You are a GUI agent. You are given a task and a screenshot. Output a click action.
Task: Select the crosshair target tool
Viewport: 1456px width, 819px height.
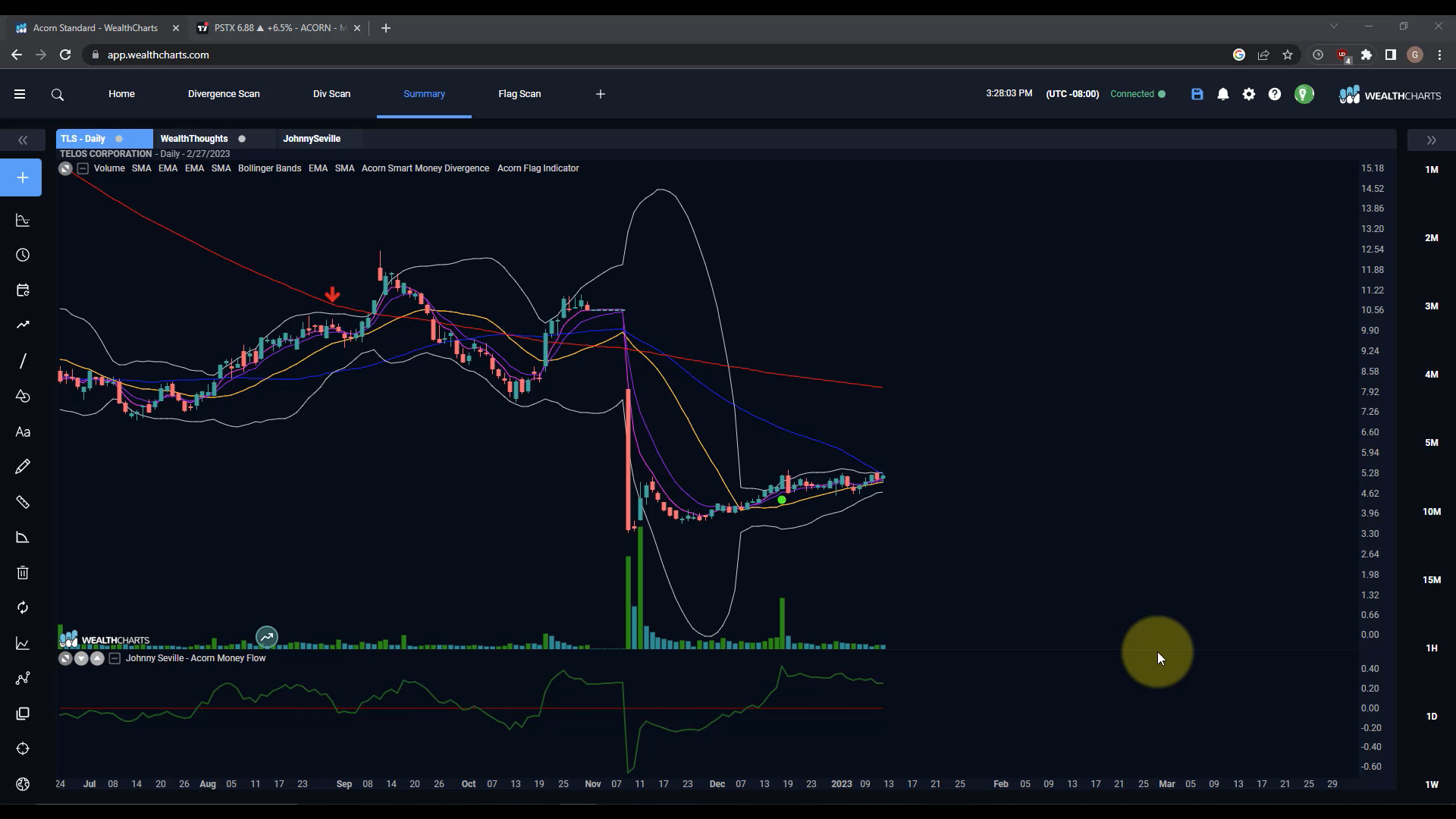coord(23,748)
